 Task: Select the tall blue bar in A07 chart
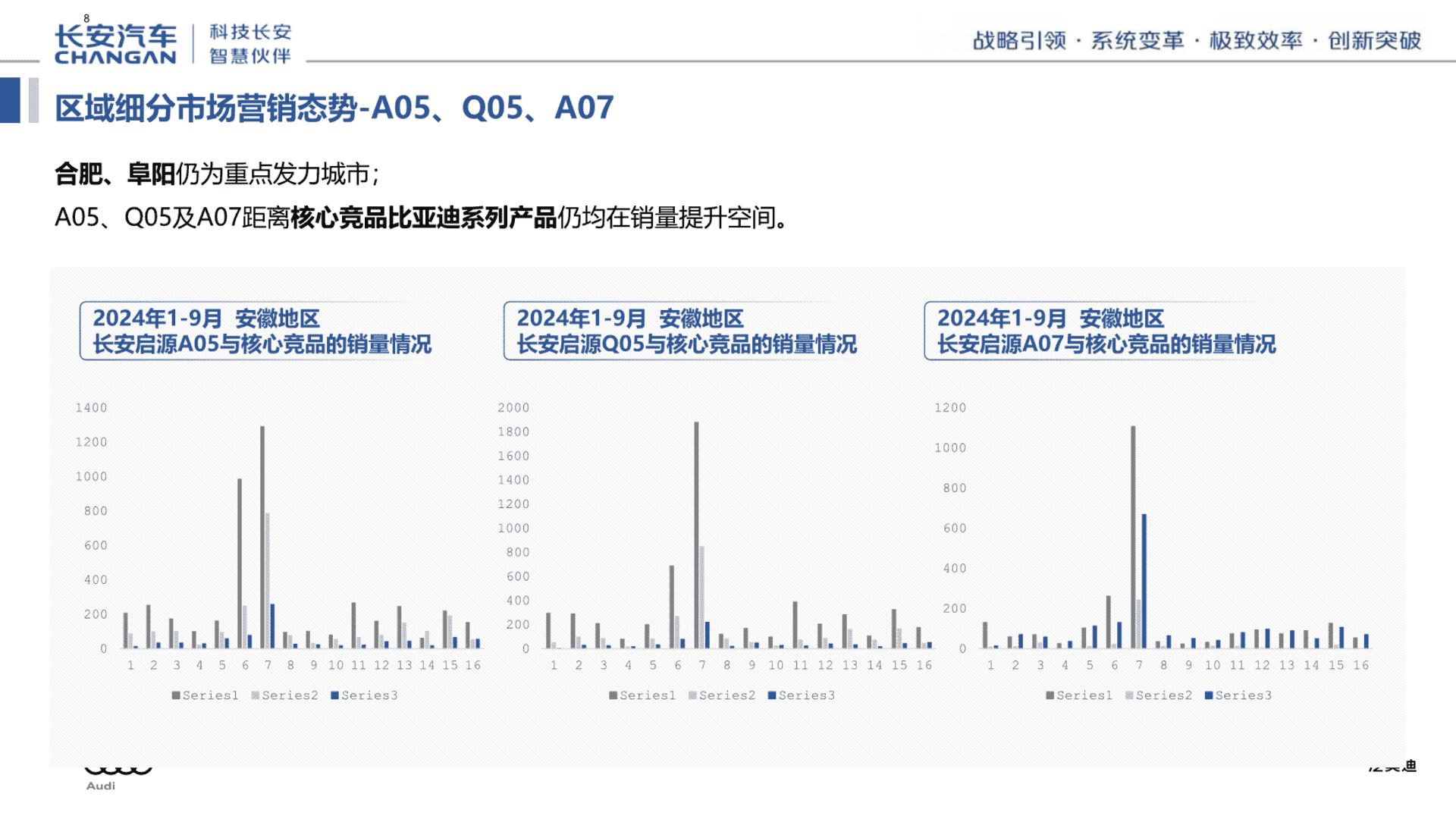pos(1144,581)
